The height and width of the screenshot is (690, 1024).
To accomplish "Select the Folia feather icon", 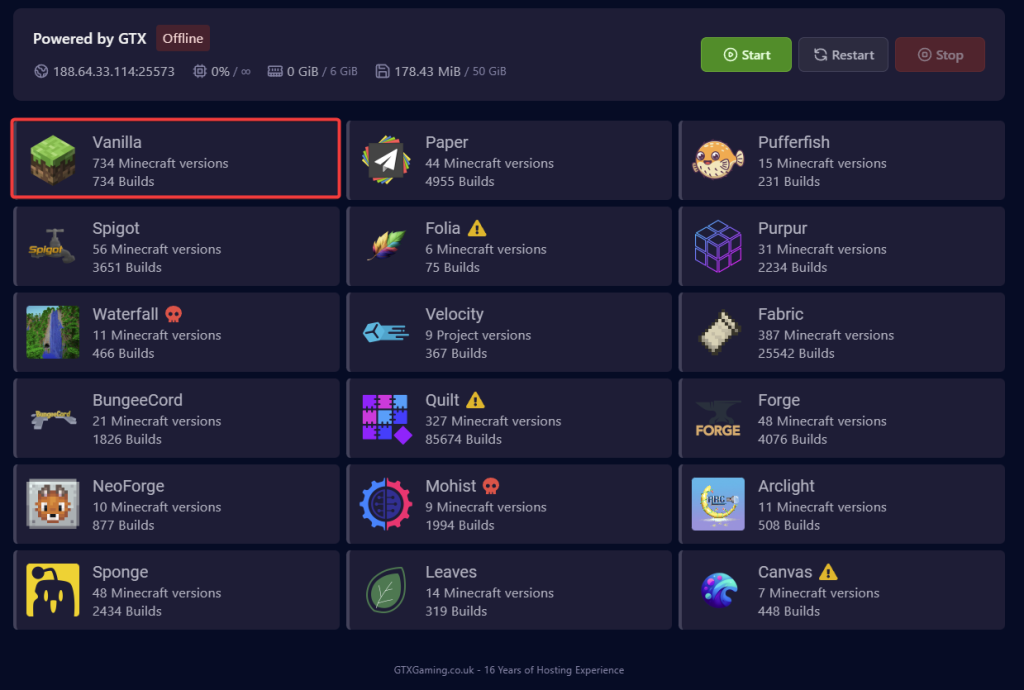I will (386, 247).
